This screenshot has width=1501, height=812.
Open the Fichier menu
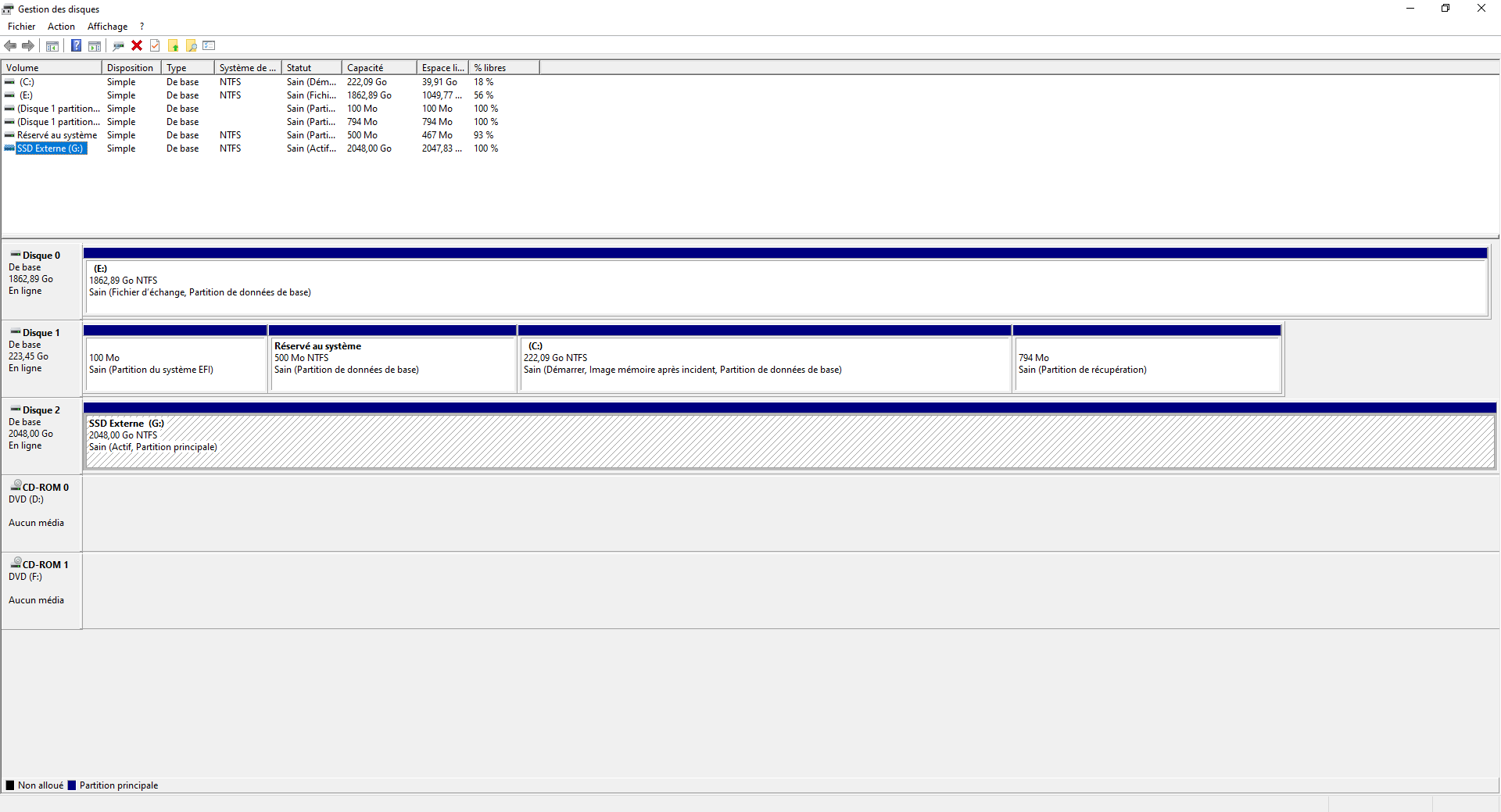tap(21, 27)
